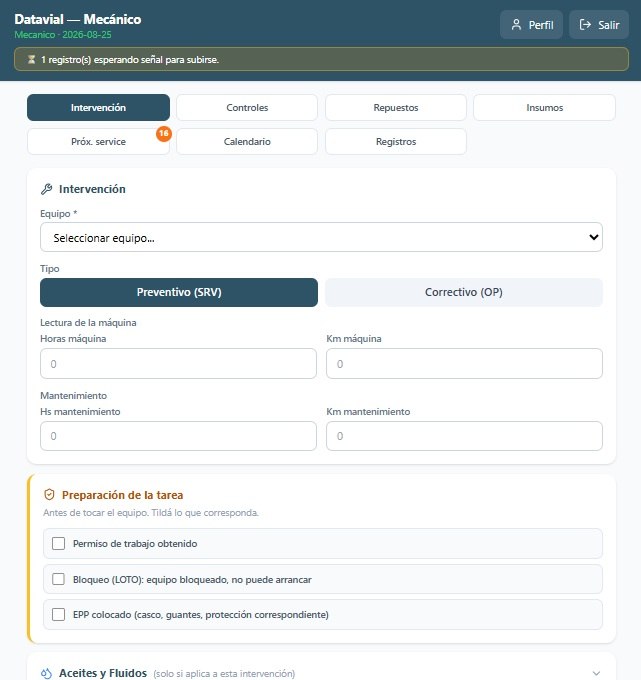641x680 pixels.
Task: Expand the Aceites y Fluidos section chevron
Action: [596, 673]
